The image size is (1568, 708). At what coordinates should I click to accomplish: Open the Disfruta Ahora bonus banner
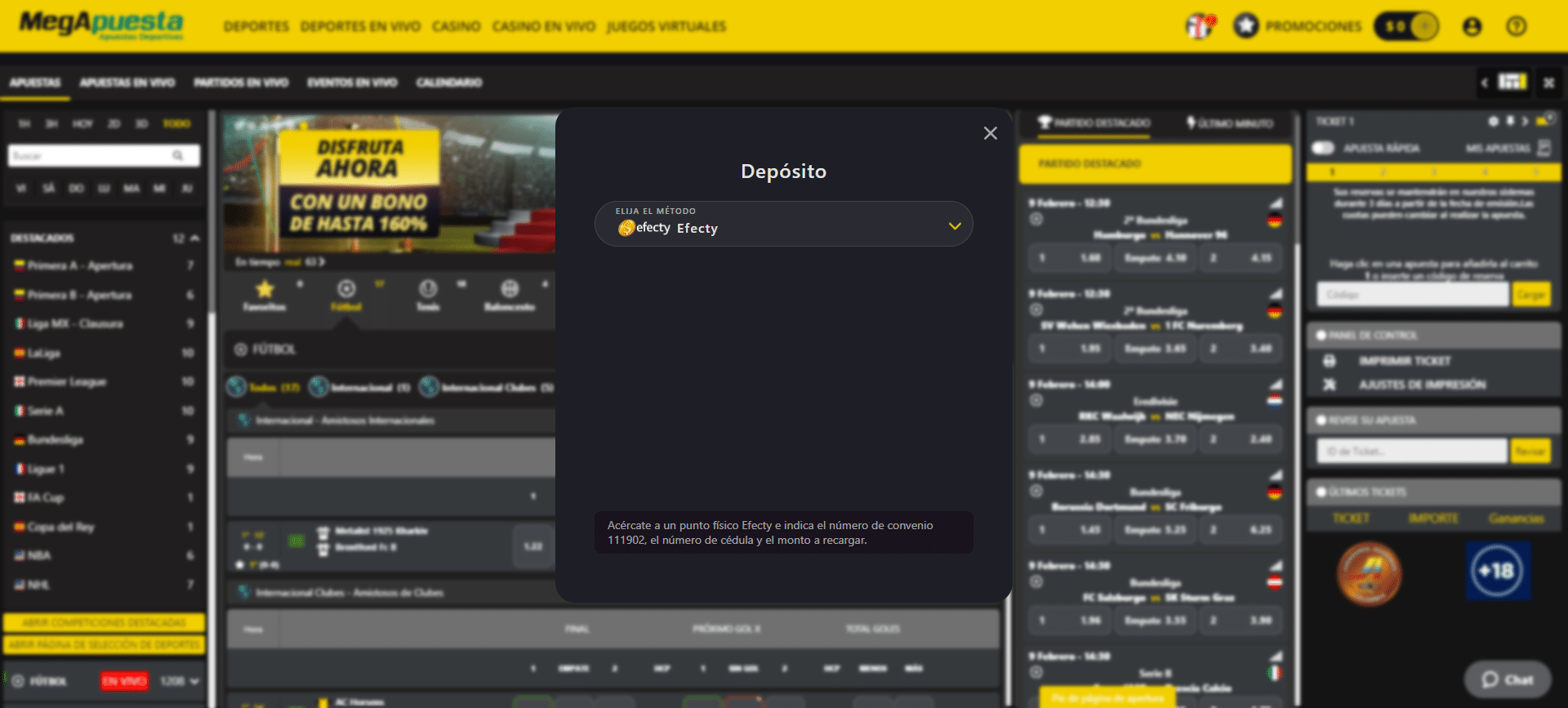point(390,183)
